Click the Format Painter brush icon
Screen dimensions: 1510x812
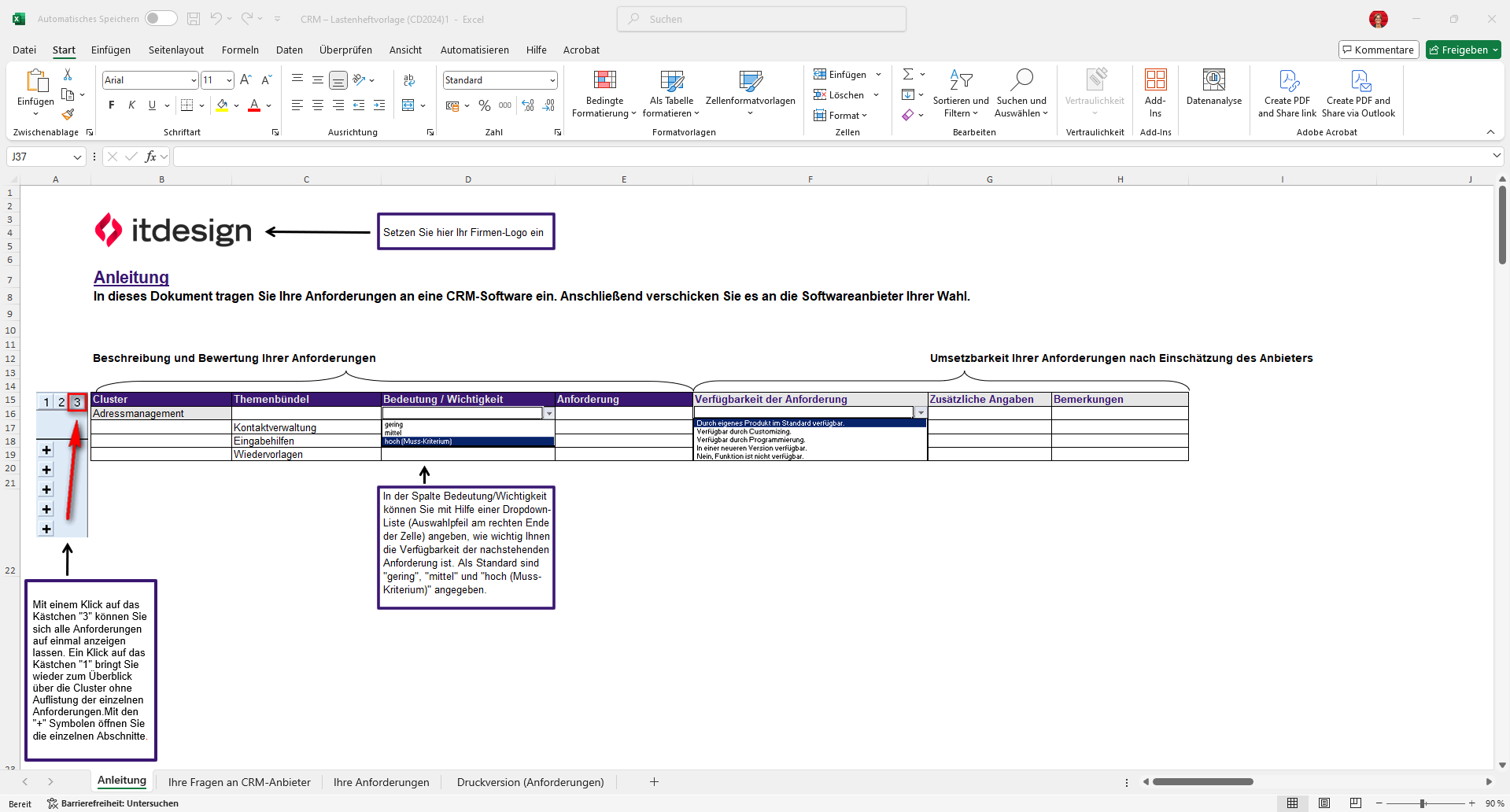(x=68, y=115)
